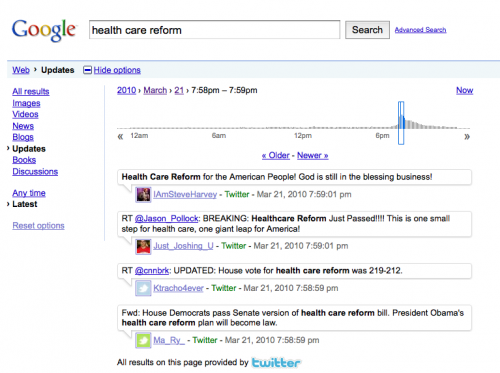Image resolution: width=500 pixels, height=373 pixels.
Task: Open the @Jason_Pollock mention link
Action: pyautogui.click(x=167, y=219)
